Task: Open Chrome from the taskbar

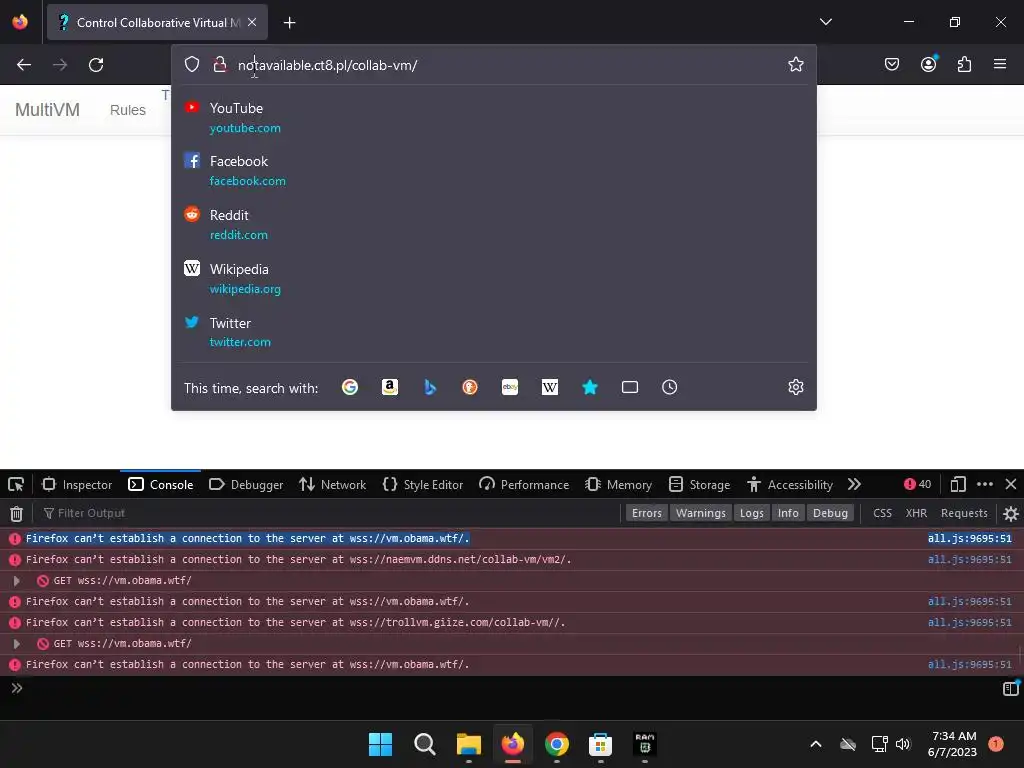Action: tap(556, 744)
